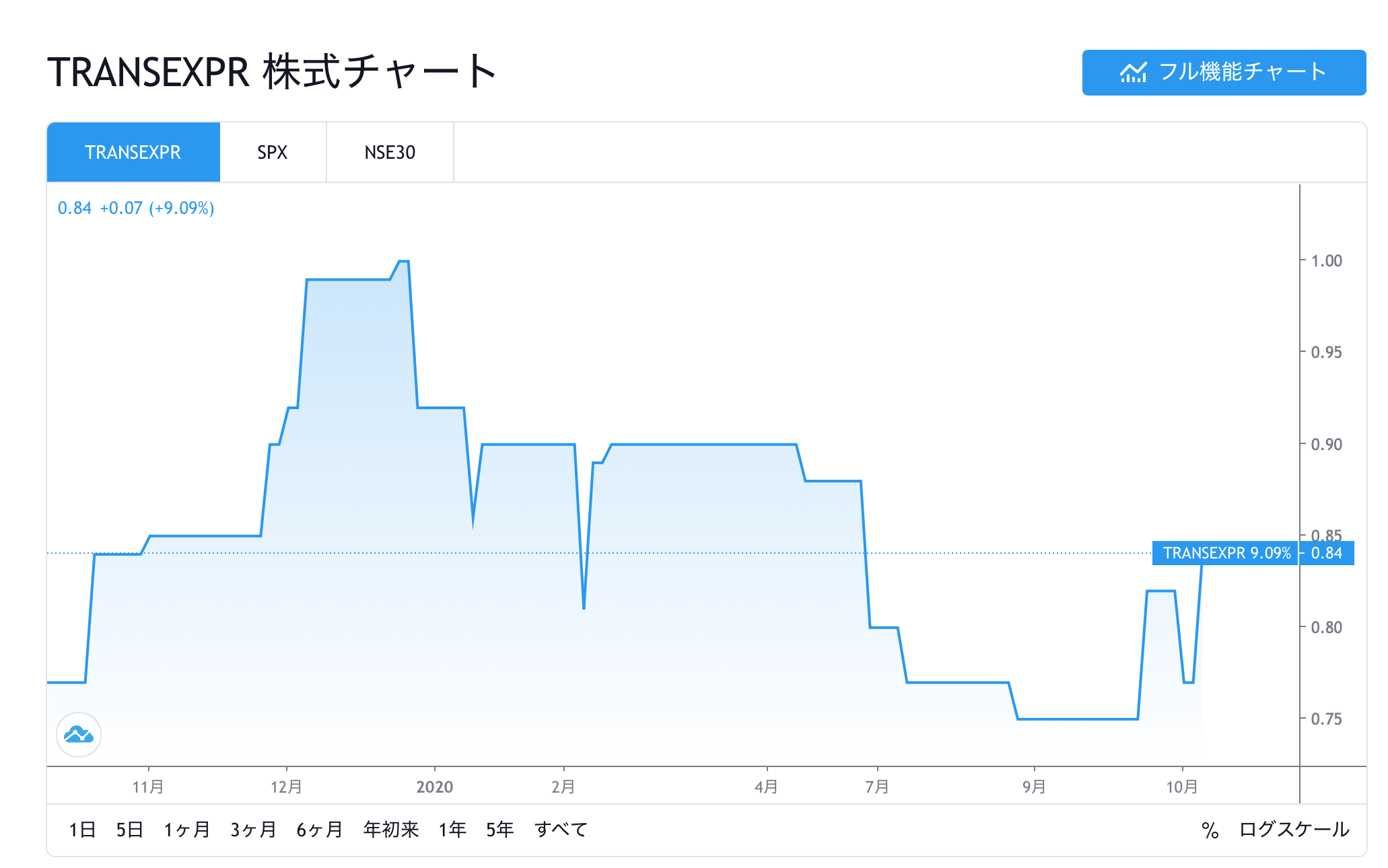Switch to the SPX tab
Image resolution: width=1388 pixels, height=868 pixels.
(x=273, y=152)
